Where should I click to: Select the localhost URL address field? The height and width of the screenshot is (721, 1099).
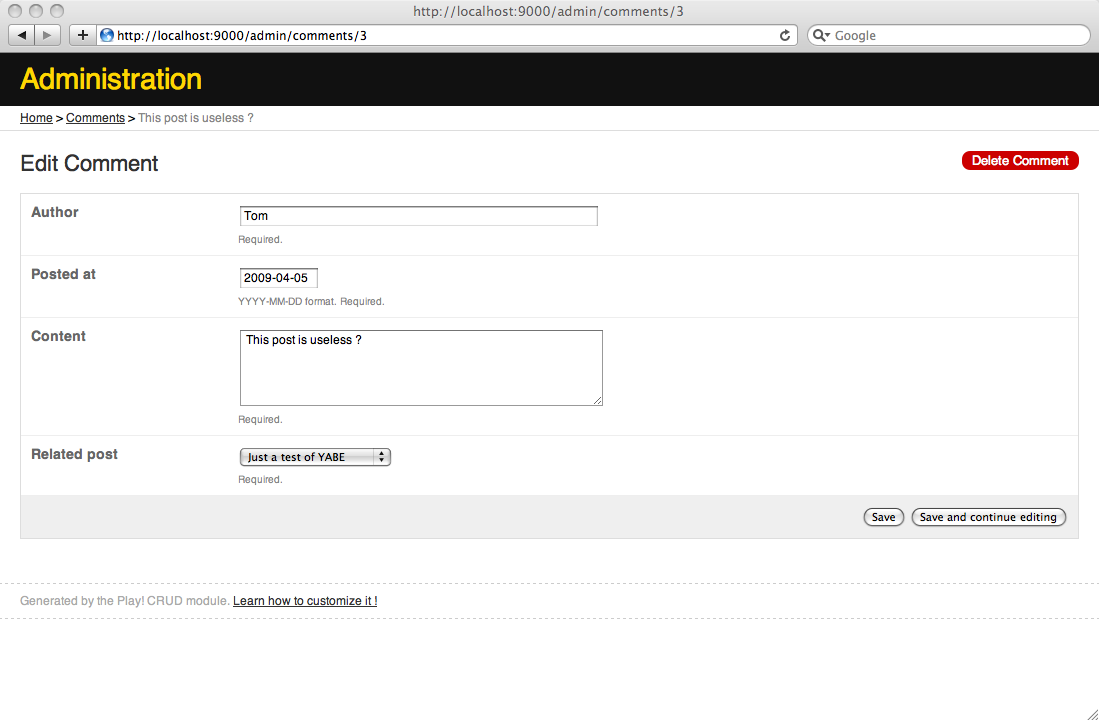tap(440, 35)
